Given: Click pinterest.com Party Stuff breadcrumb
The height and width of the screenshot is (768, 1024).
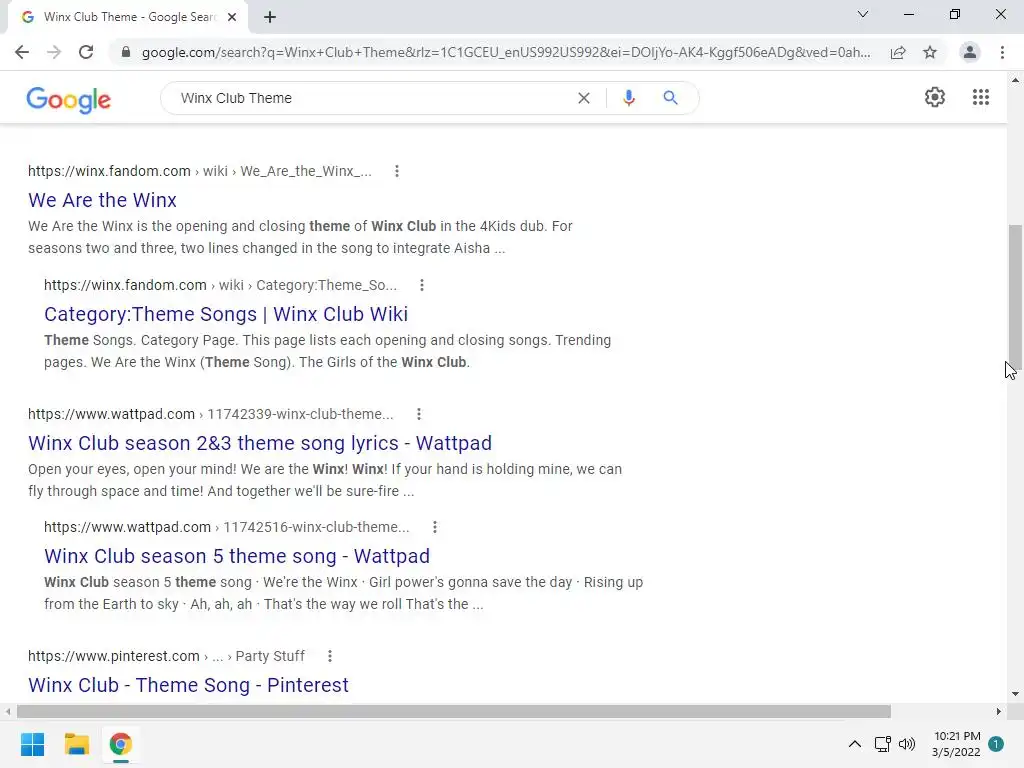Looking at the screenshot, I should tap(270, 656).
